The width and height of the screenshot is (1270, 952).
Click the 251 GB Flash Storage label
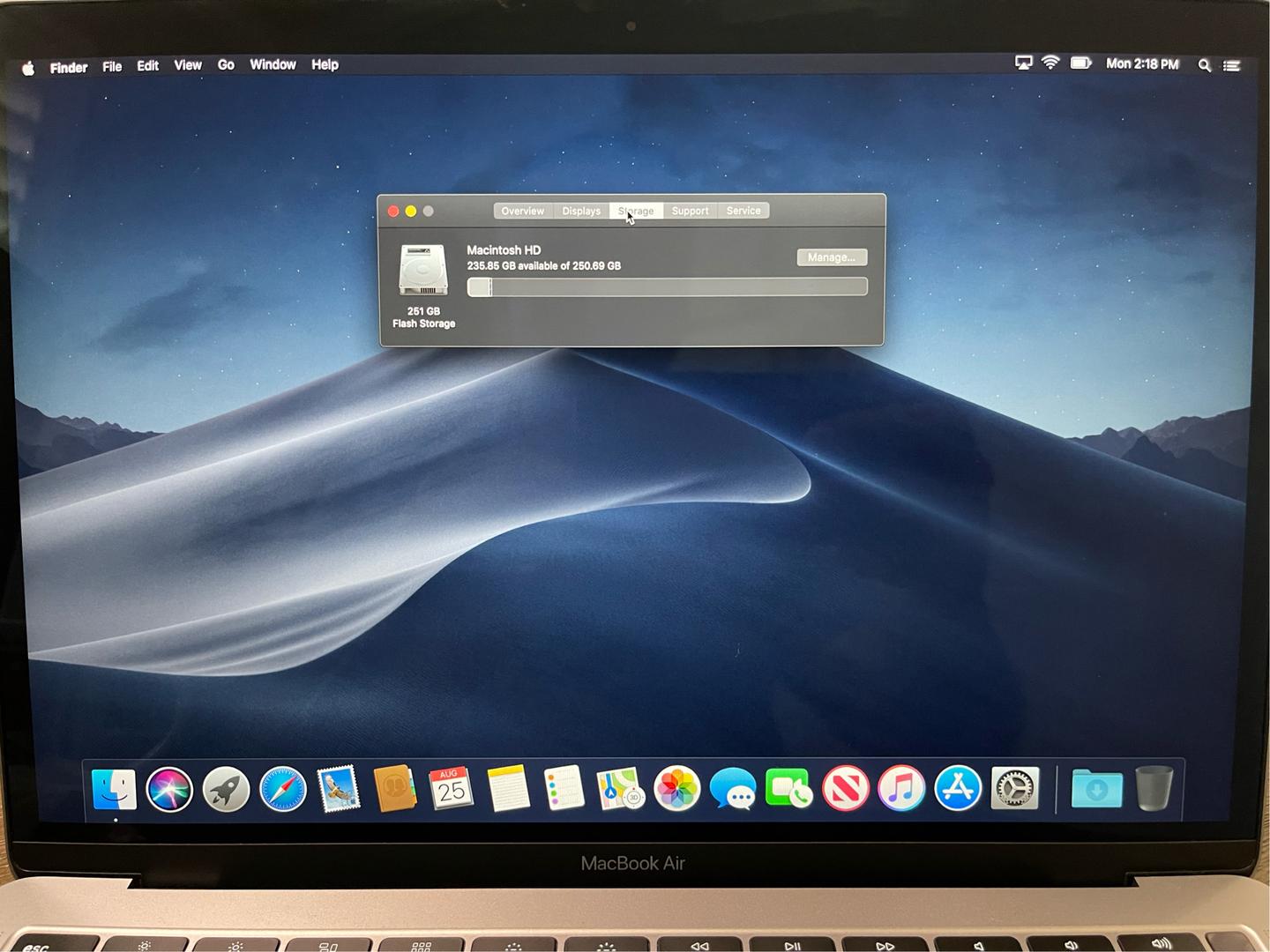[423, 317]
